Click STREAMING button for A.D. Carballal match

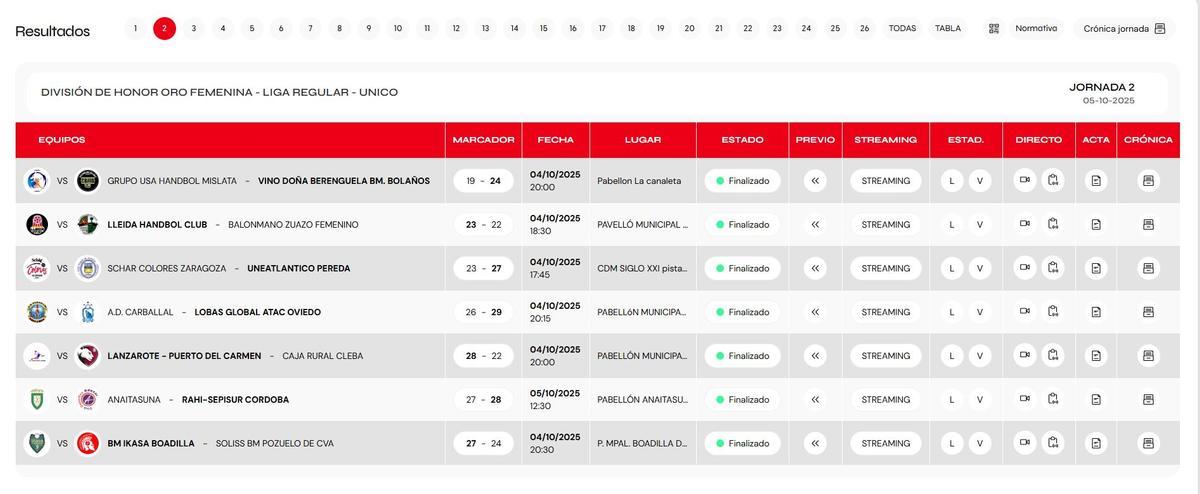(886, 312)
